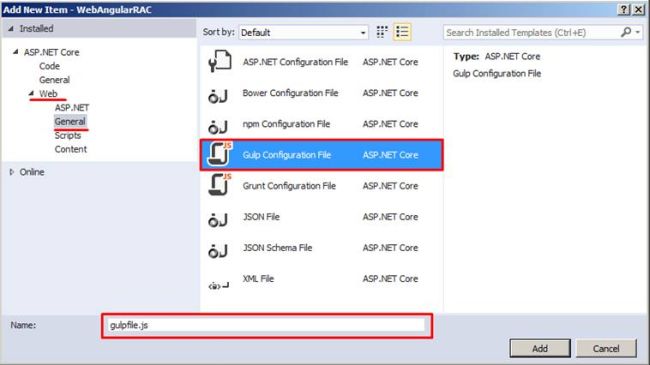The image size is (650, 365).
Task: Click 'ASP.NET Core' in the XML File row
Action: click(x=390, y=279)
